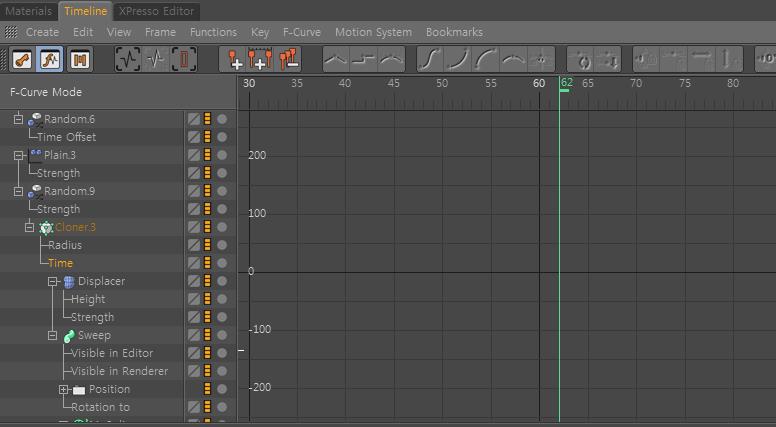Click frame 50 on the ruler
This screenshot has width=776, height=427.
click(442, 84)
